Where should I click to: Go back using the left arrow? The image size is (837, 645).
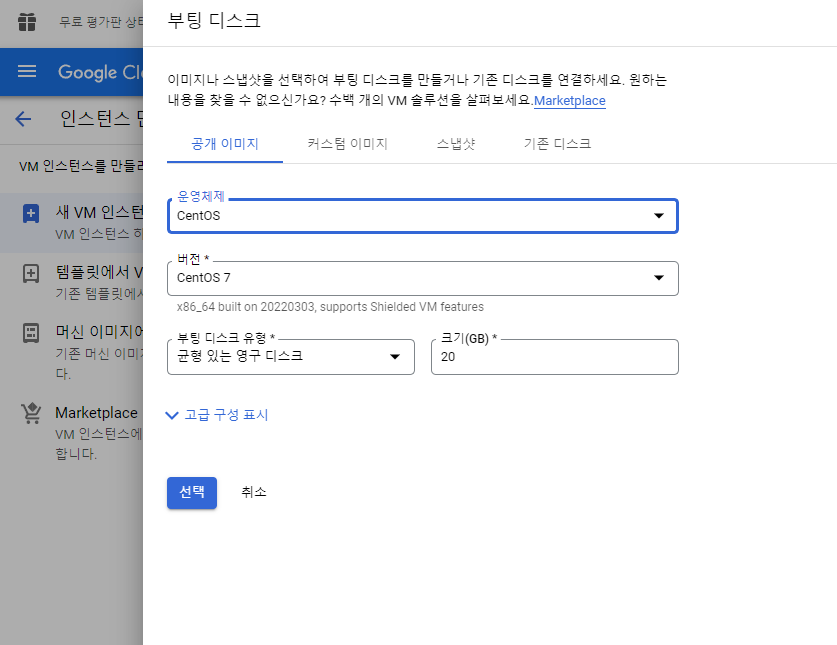click(23, 119)
